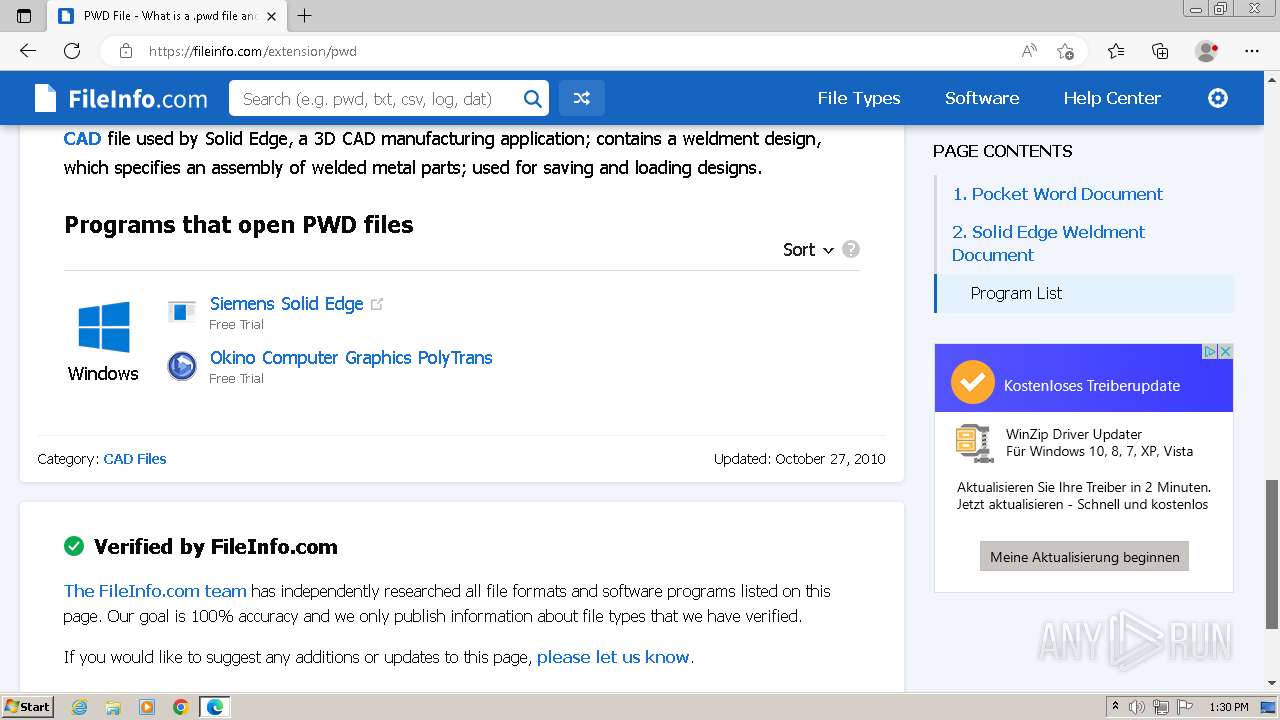
Task: Show hidden tray icons arrow
Action: pyautogui.click(x=1115, y=707)
